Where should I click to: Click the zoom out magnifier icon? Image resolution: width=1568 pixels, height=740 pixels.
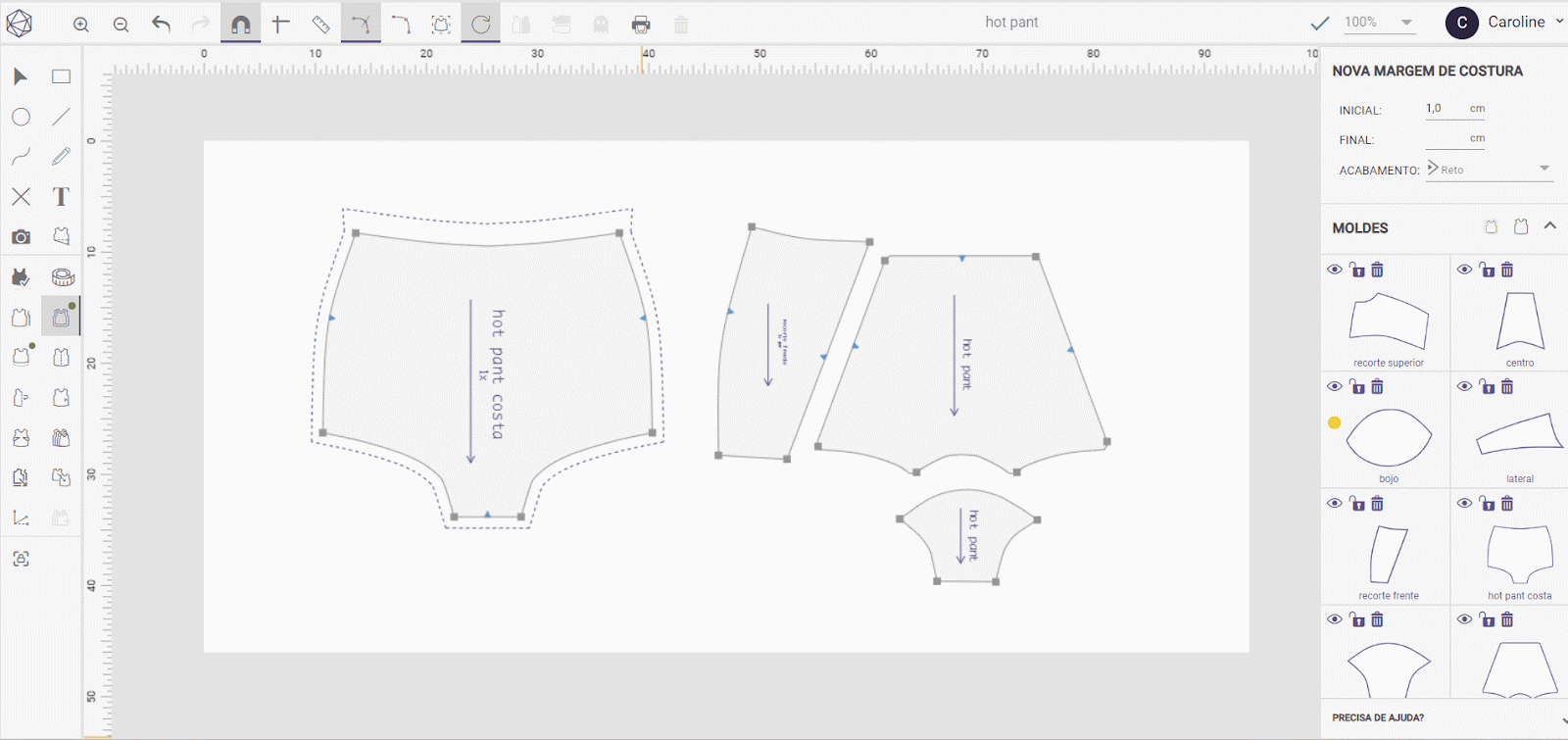(x=121, y=25)
